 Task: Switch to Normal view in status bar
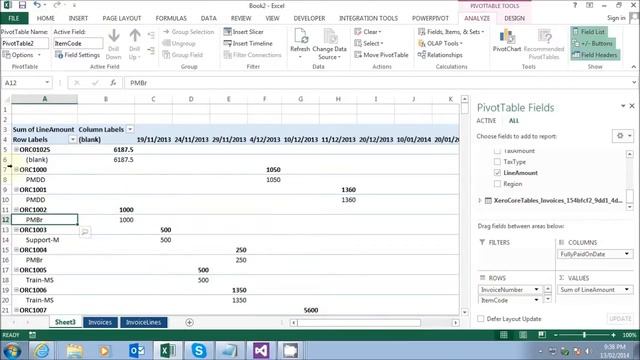coord(504,335)
